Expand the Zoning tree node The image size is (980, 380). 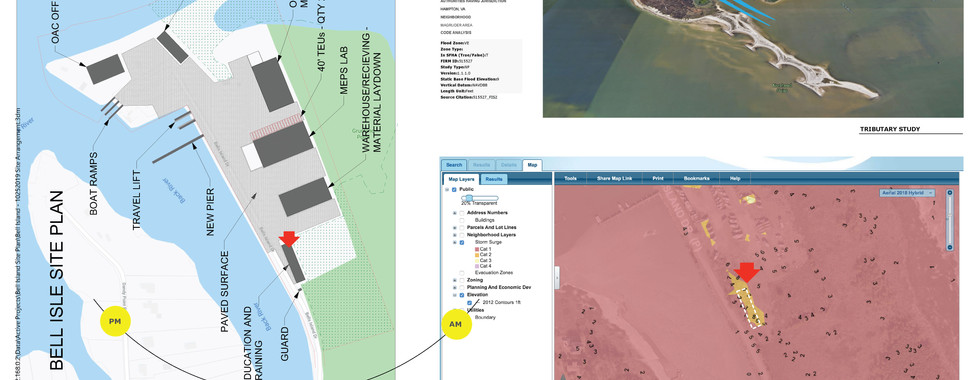[x=454, y=280]
